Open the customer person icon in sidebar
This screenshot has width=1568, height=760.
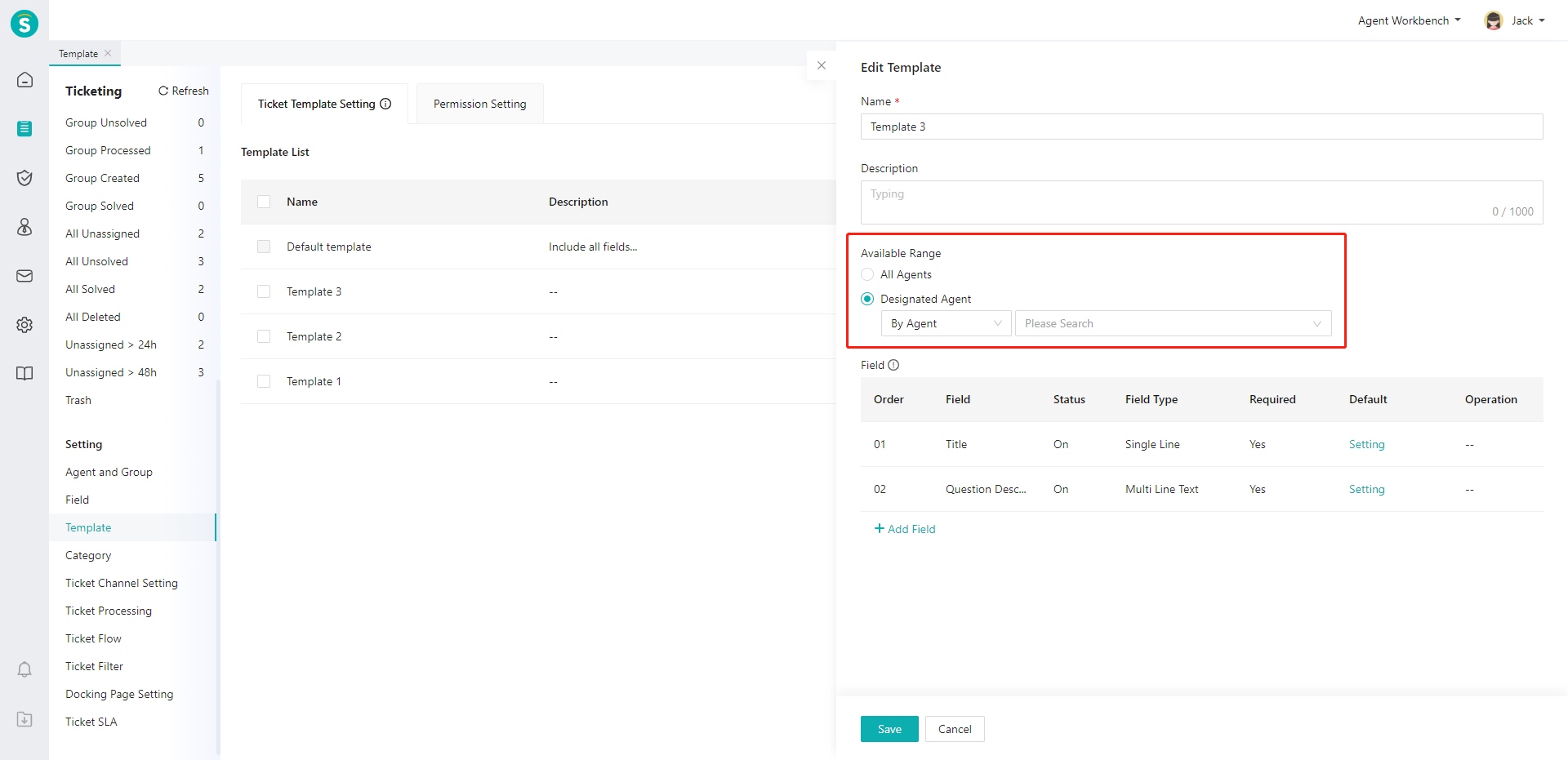(24, 227)
